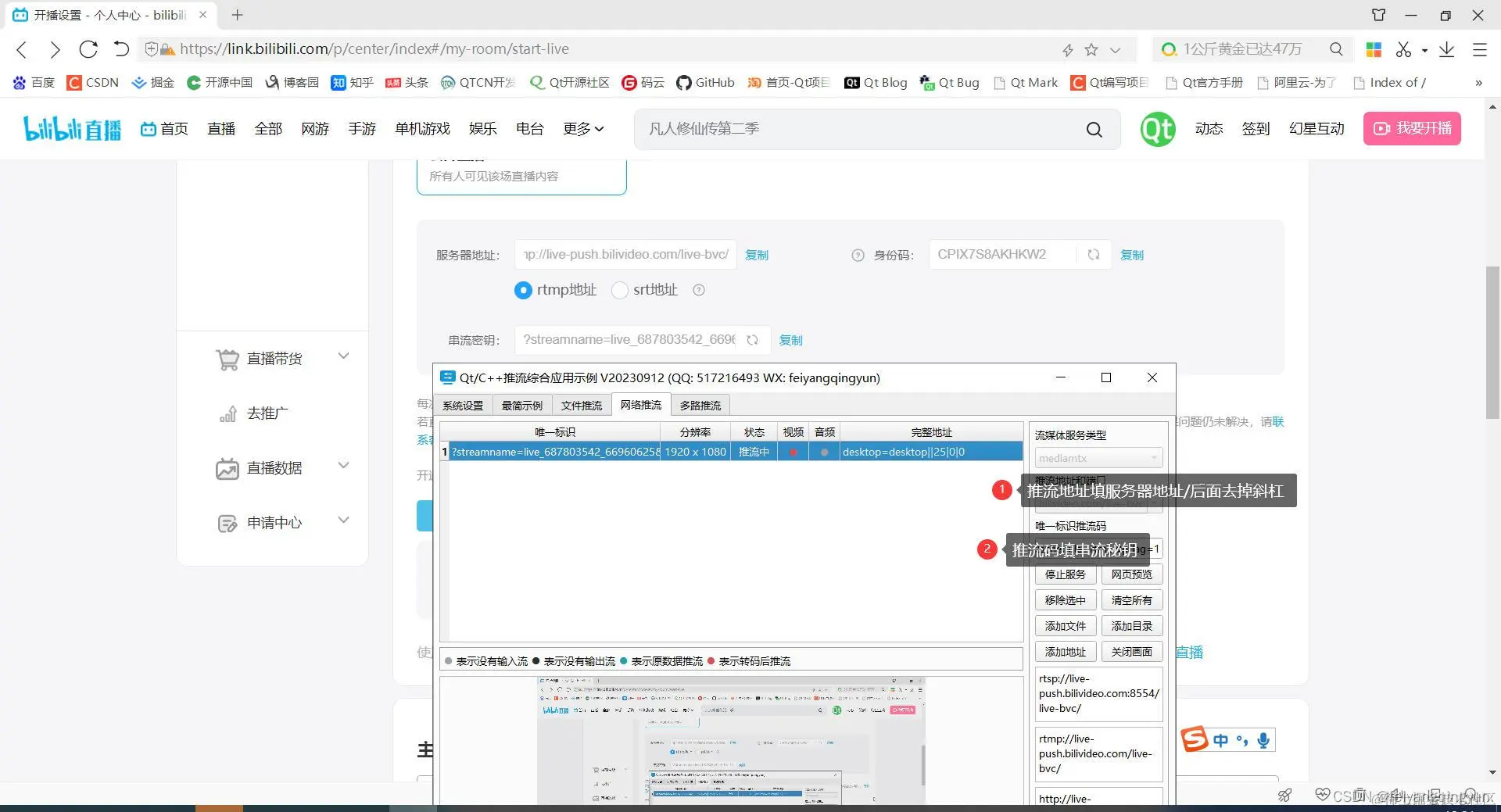Bookmark page with the star icon

1091,50
